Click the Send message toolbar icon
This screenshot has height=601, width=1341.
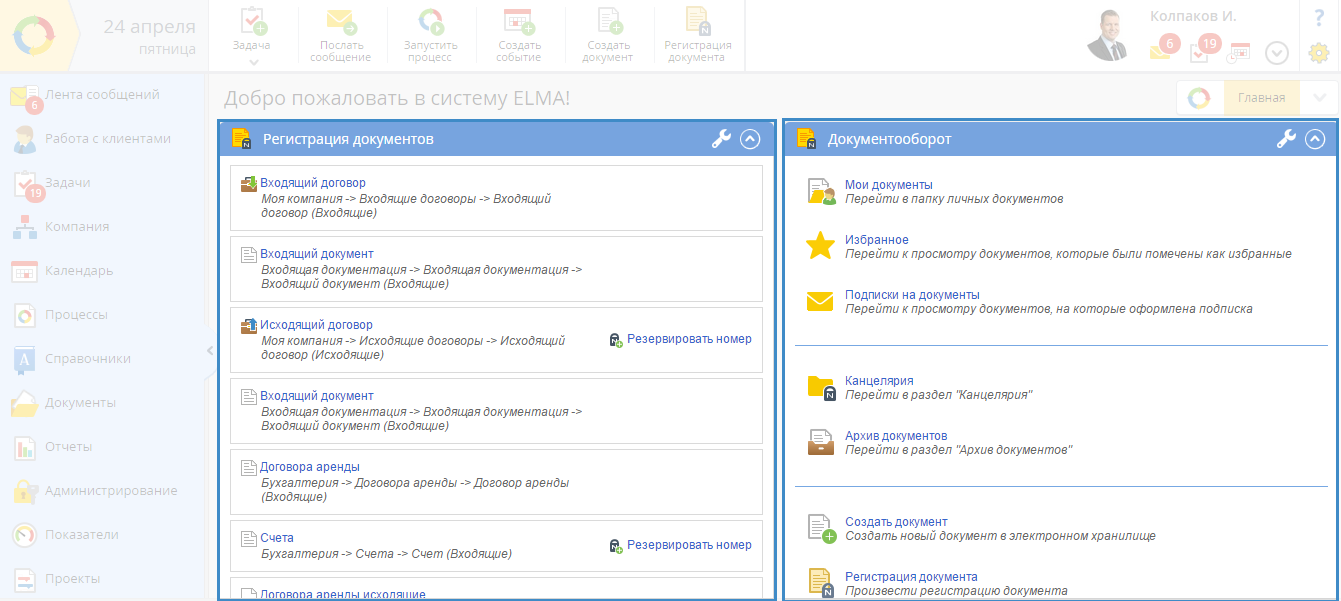(x=340, y=21)
